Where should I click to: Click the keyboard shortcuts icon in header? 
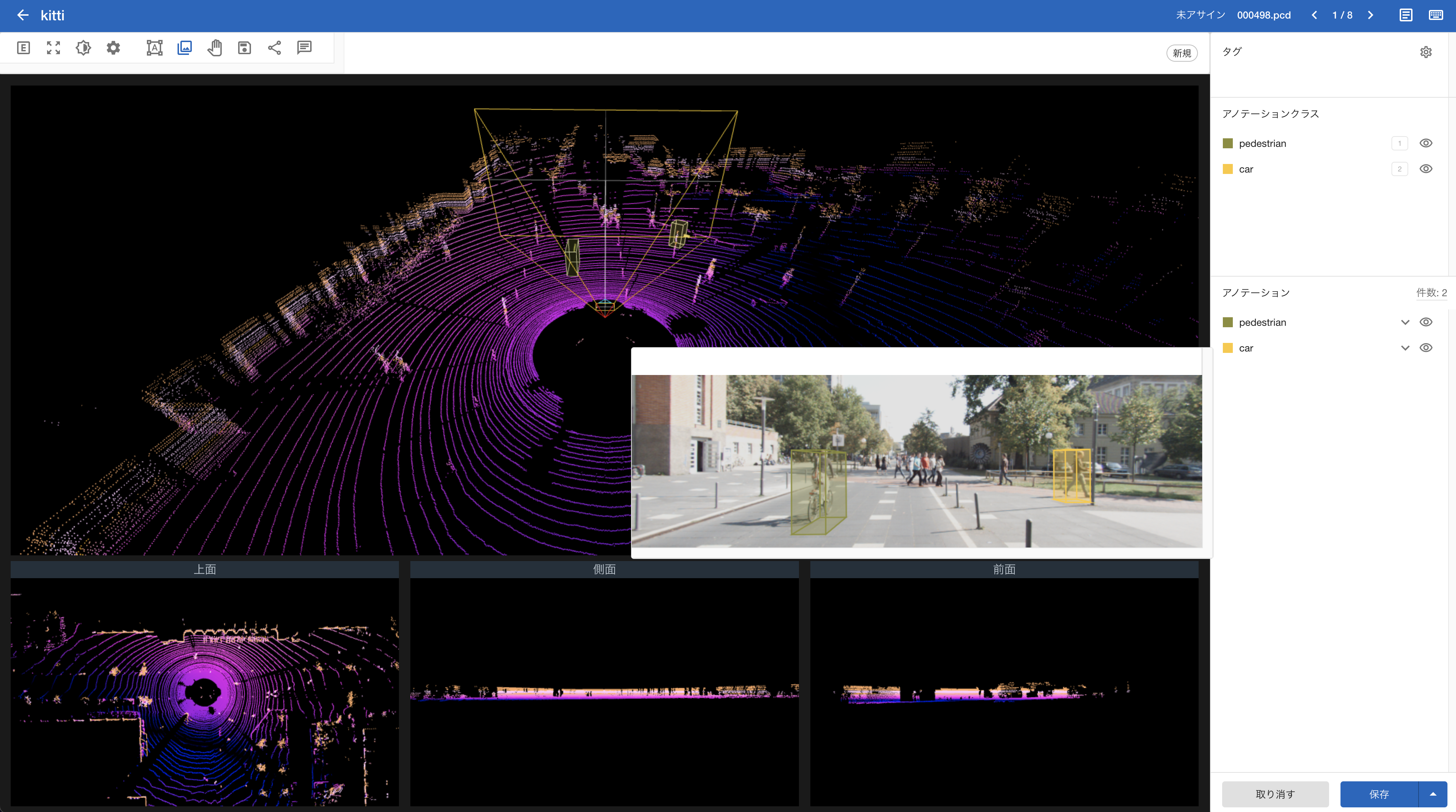coord(1436,15)
